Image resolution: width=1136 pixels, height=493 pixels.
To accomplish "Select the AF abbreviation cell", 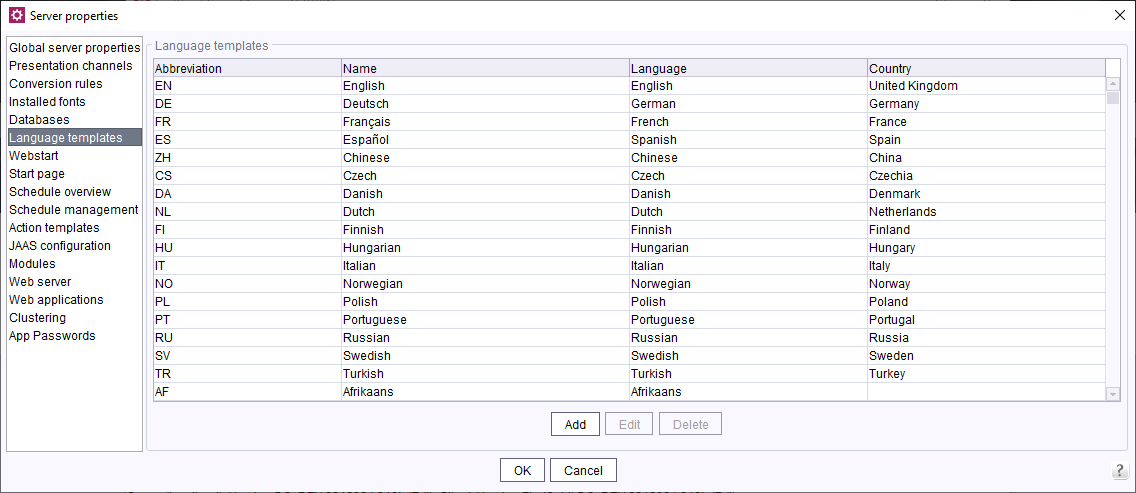I will [x=247, y=392].
